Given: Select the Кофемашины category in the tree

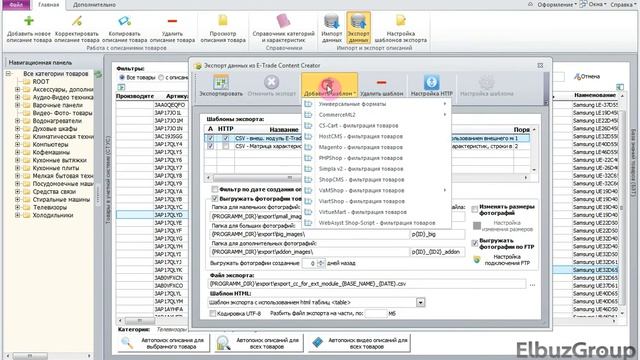Looking at the screenshot, I should click(x=50, y=152).
